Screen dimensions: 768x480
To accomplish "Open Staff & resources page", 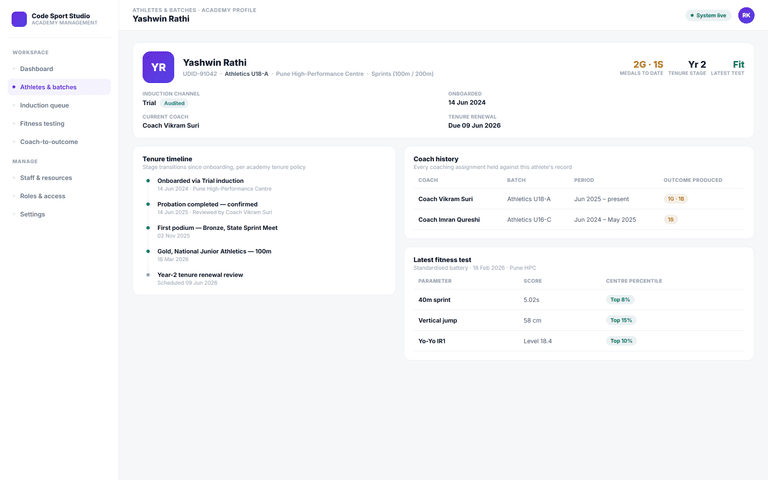I will 59,178.
